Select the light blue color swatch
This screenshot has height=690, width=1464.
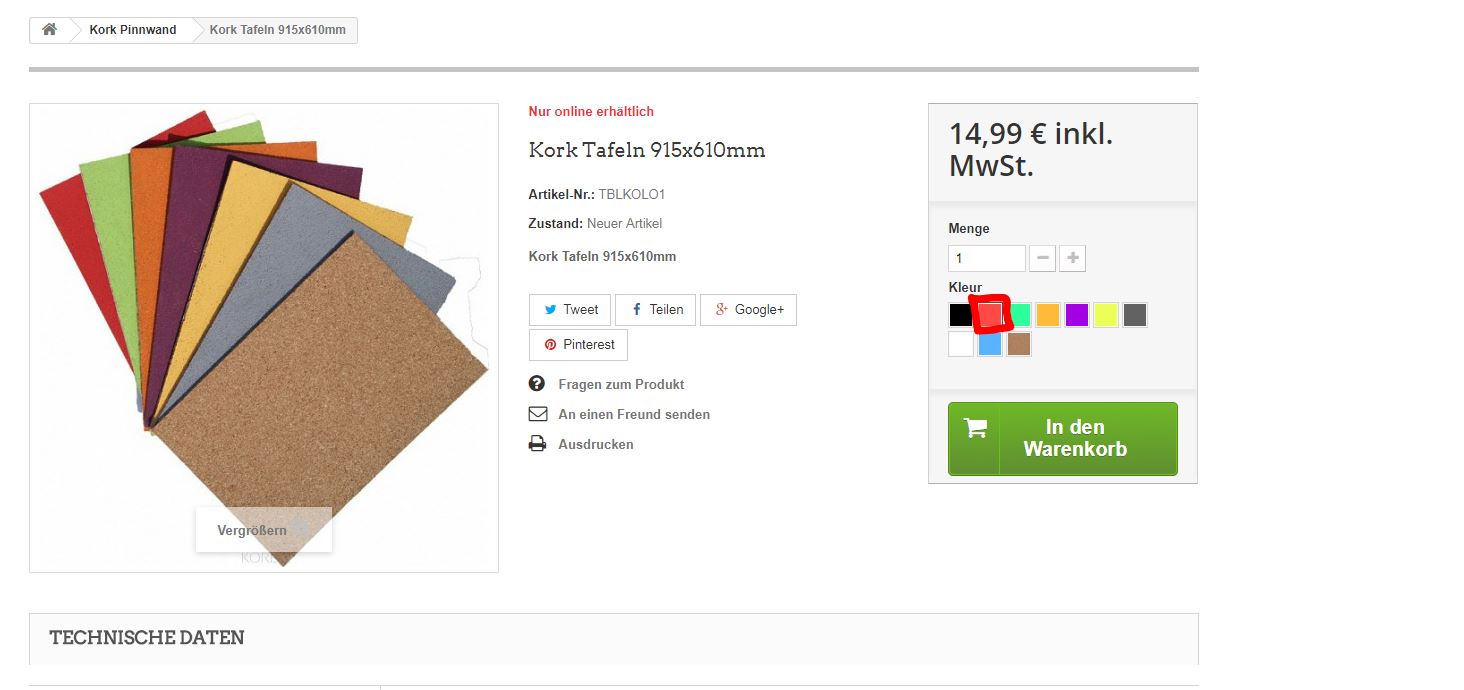tap(990, 345)
